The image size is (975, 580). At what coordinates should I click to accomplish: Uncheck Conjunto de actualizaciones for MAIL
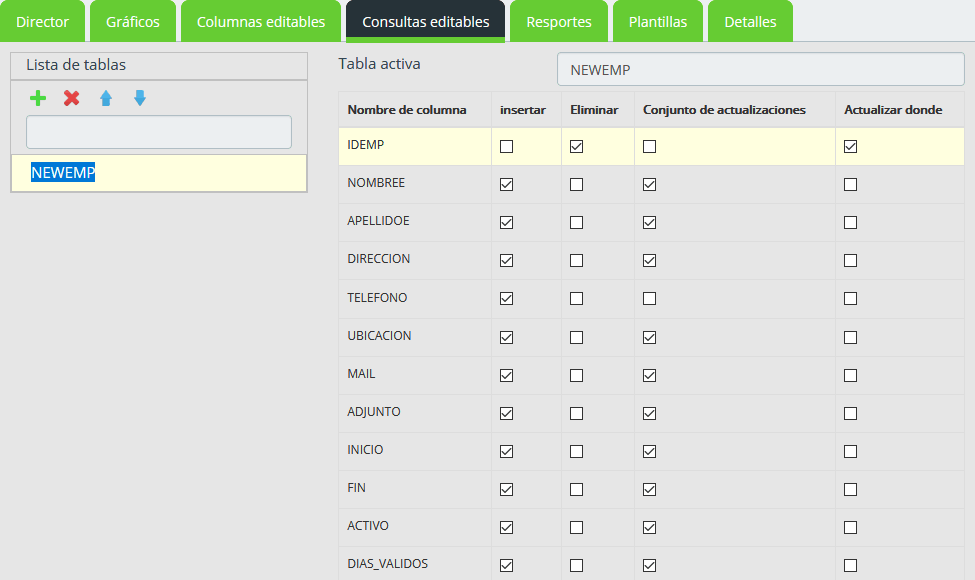click(x=649, y=375)
